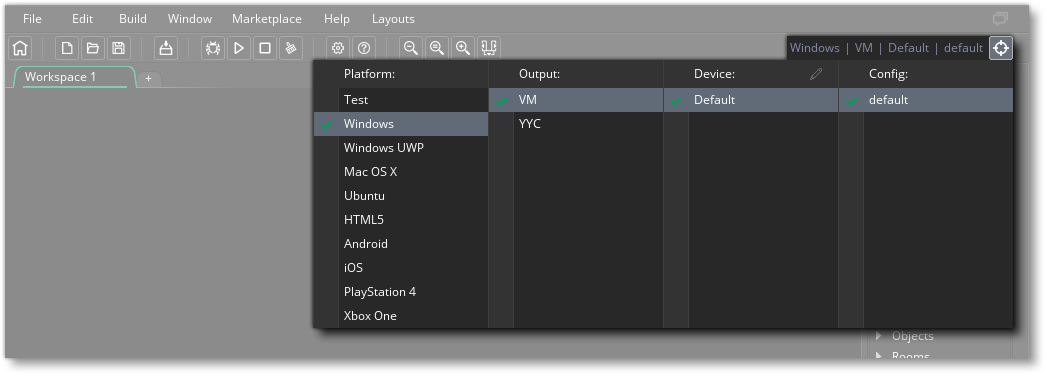The height and width of the screenshot is (374, 1045).
Task: Click the Create Executable icon
Action: pyautogui.click(x=166, y=48)
